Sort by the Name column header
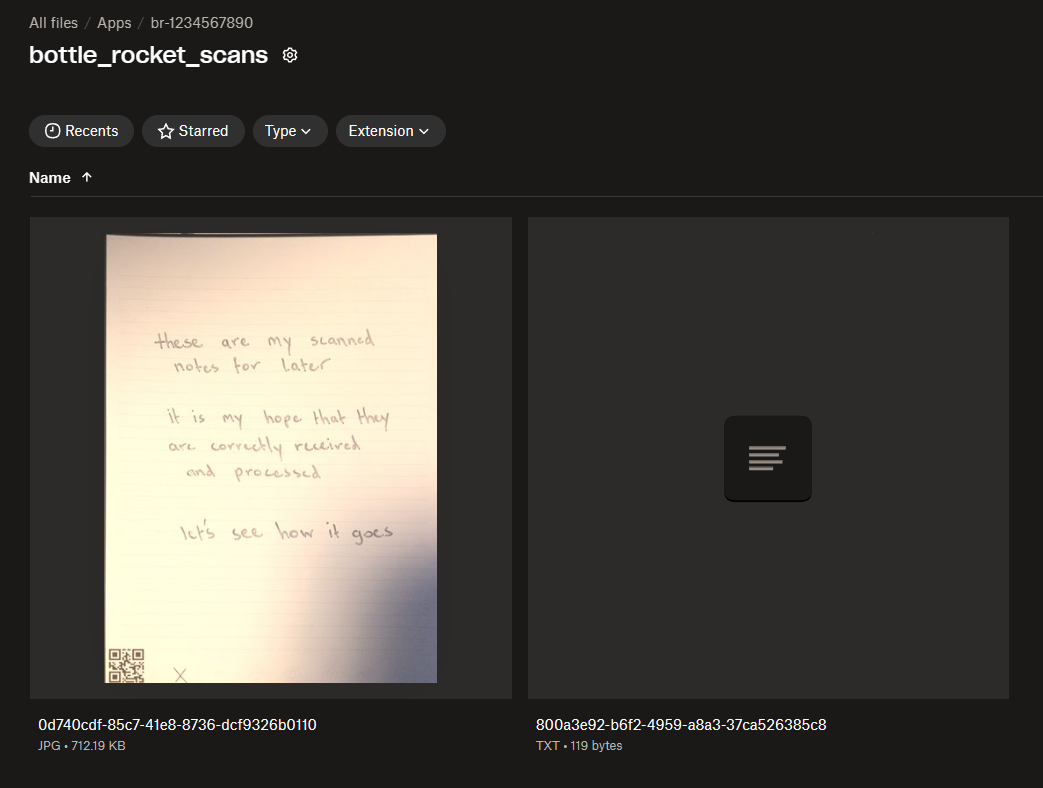This screenshot has height=788, width=1043. 50,177
